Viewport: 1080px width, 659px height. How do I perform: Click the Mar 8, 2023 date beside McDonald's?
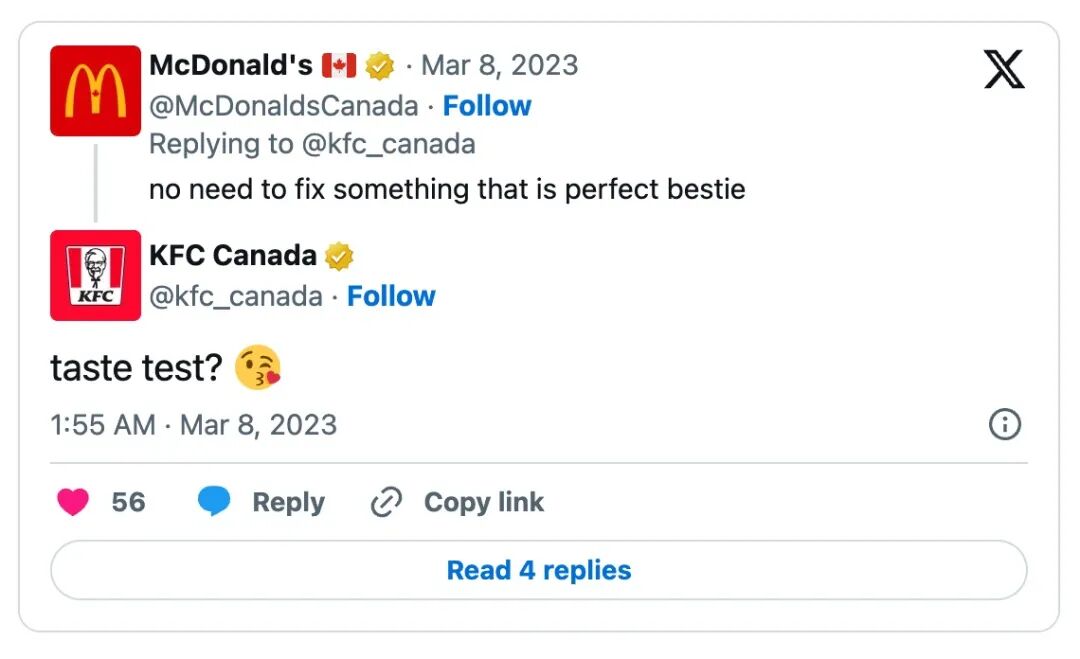pos(500,66)
